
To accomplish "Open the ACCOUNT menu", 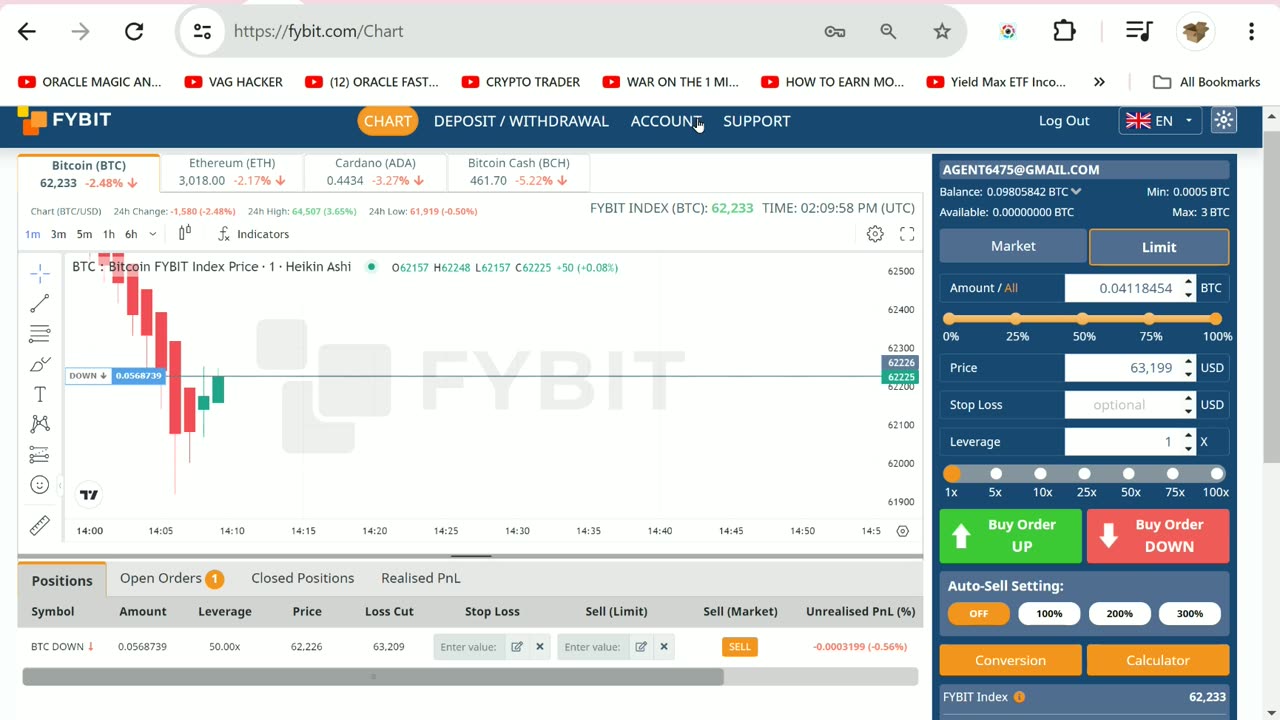I will pos(666,121).
